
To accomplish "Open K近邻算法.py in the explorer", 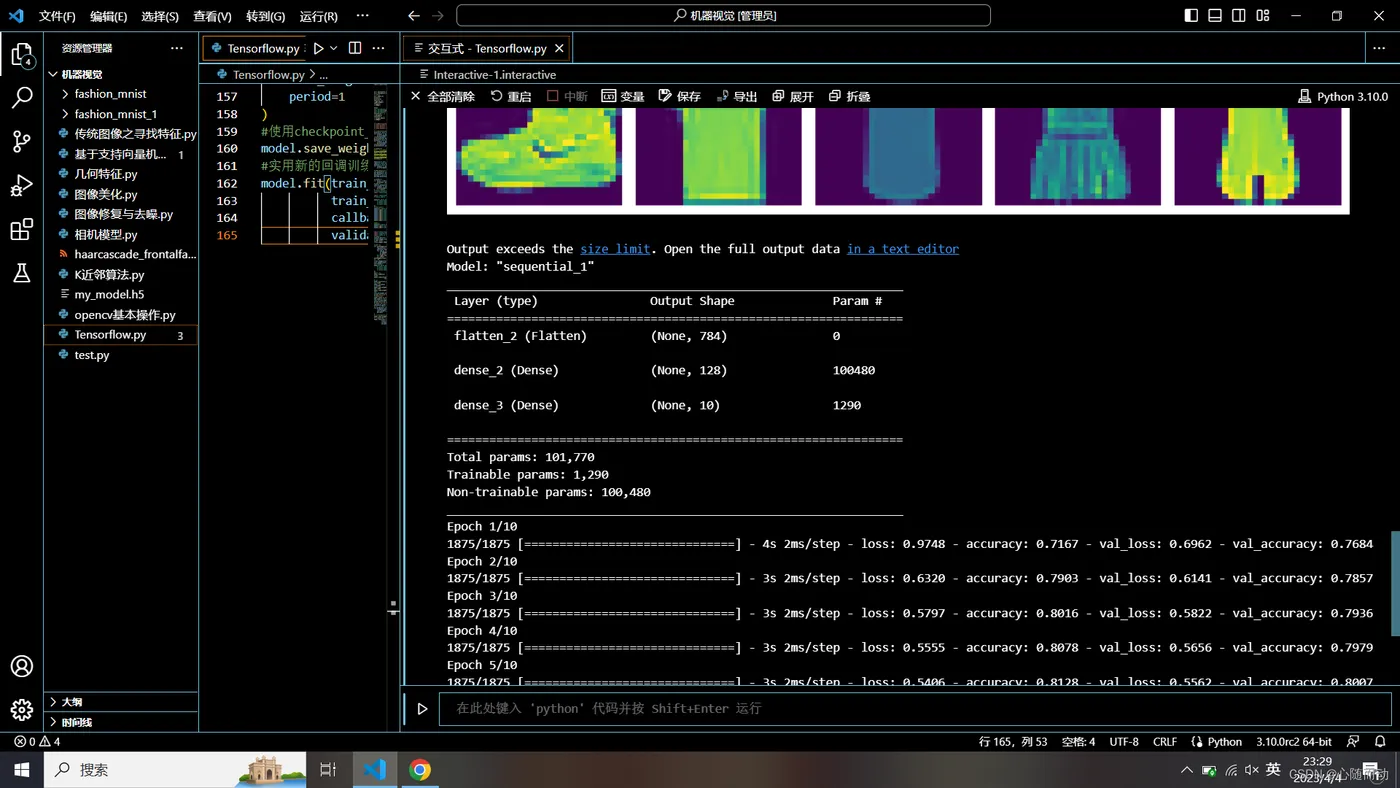I will pos(121,274).
